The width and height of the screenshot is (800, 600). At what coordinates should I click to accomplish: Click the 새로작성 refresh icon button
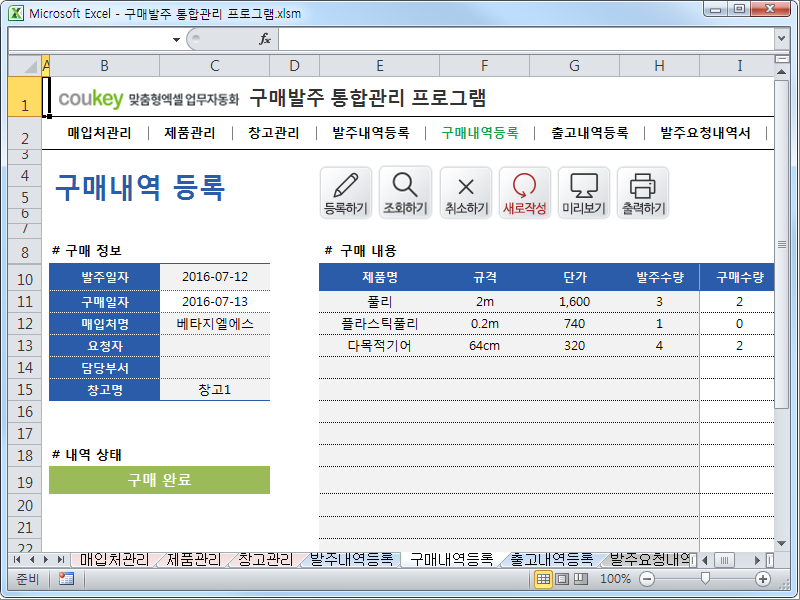pyautogui.click(x=524, y=193)
